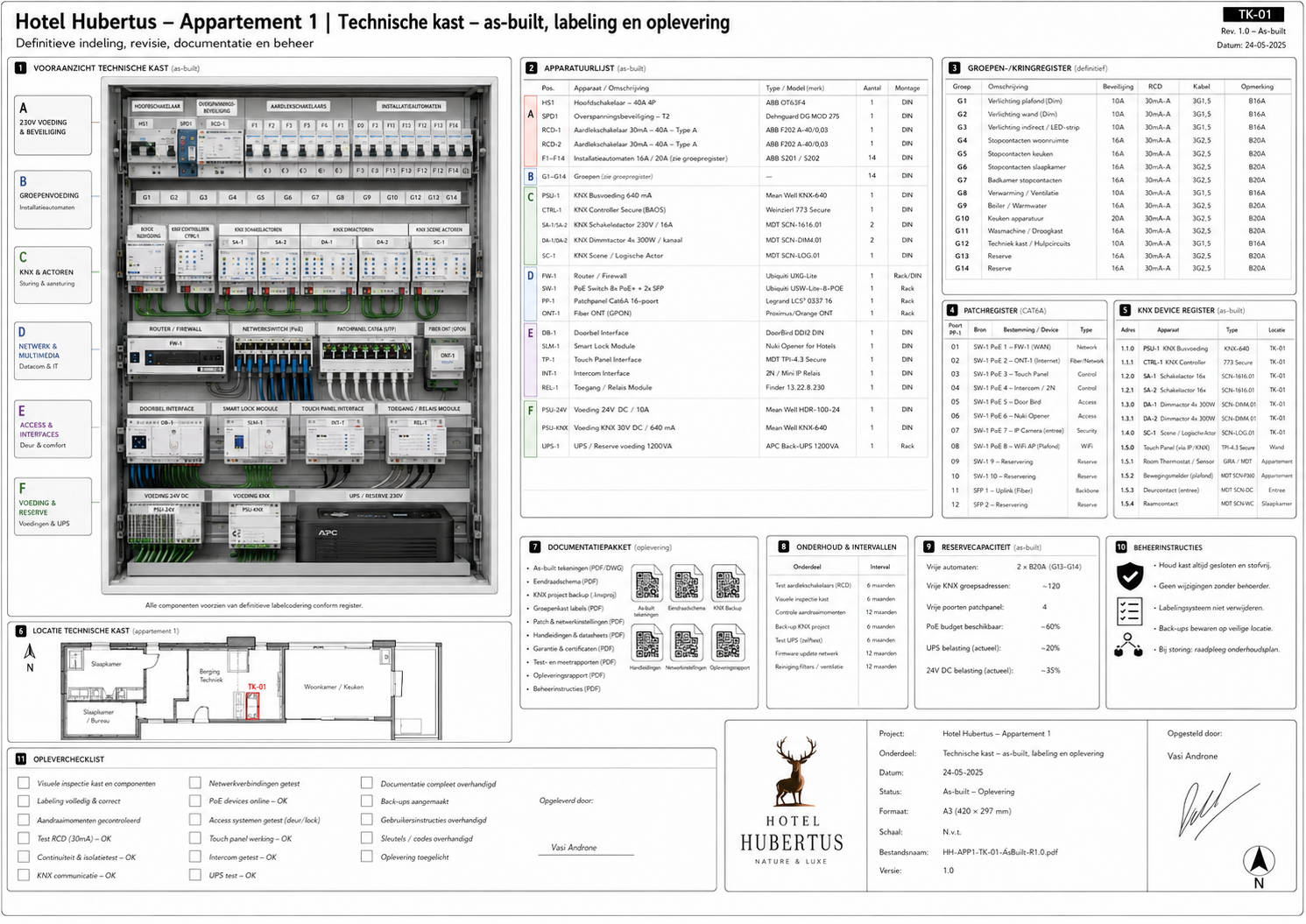This screenshot has height=924, width=1306.
Task: Tick Test RCD (30mA) – OK checkbox
Action: (24, 838)
